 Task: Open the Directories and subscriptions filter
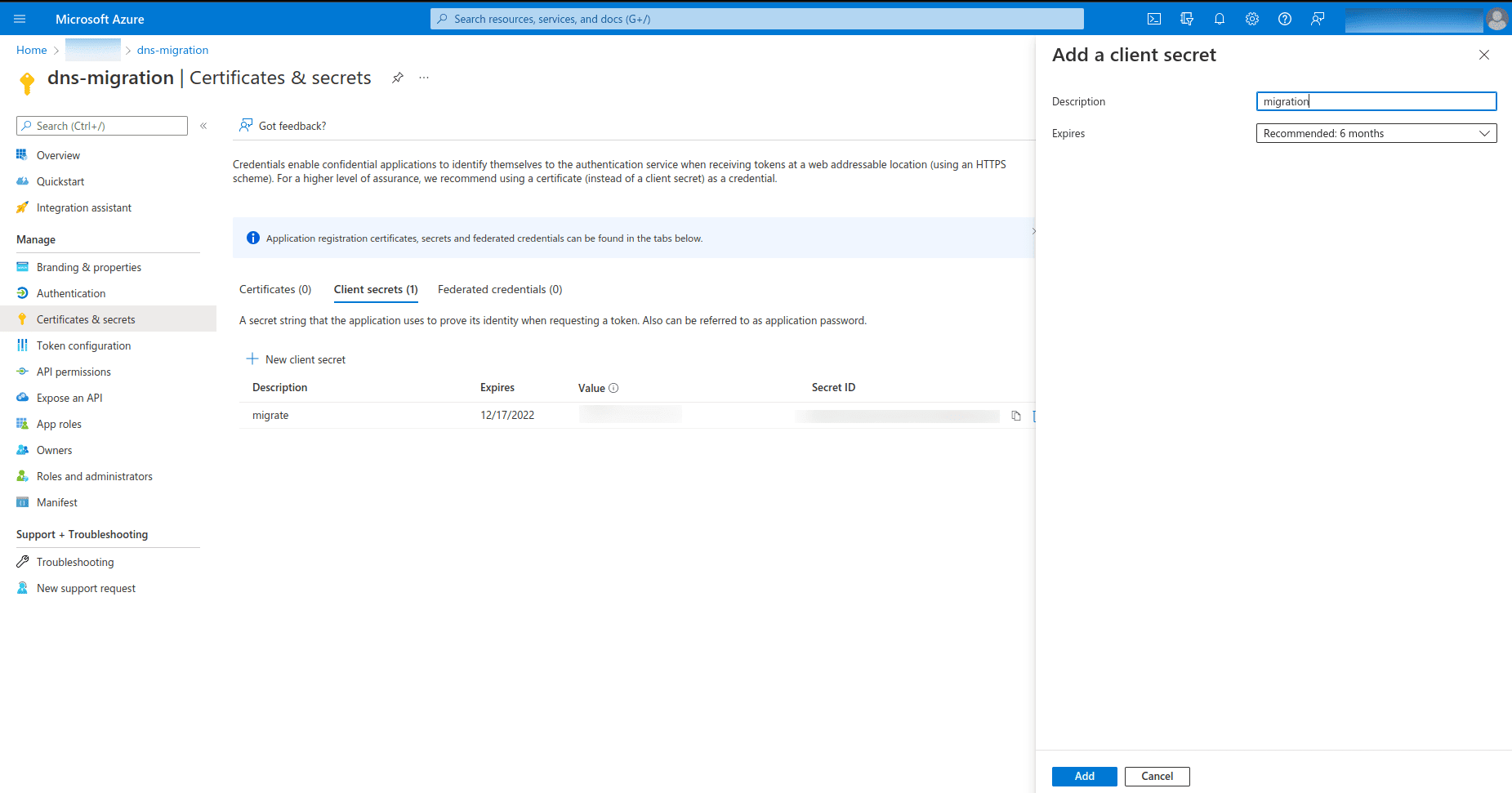[1187, 19]
